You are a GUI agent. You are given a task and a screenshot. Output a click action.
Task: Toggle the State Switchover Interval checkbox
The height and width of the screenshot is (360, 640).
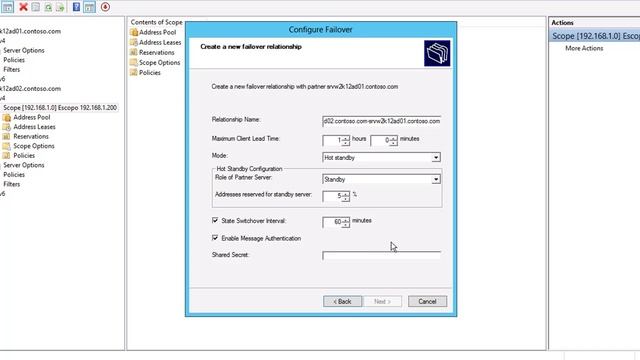(215, 220)
